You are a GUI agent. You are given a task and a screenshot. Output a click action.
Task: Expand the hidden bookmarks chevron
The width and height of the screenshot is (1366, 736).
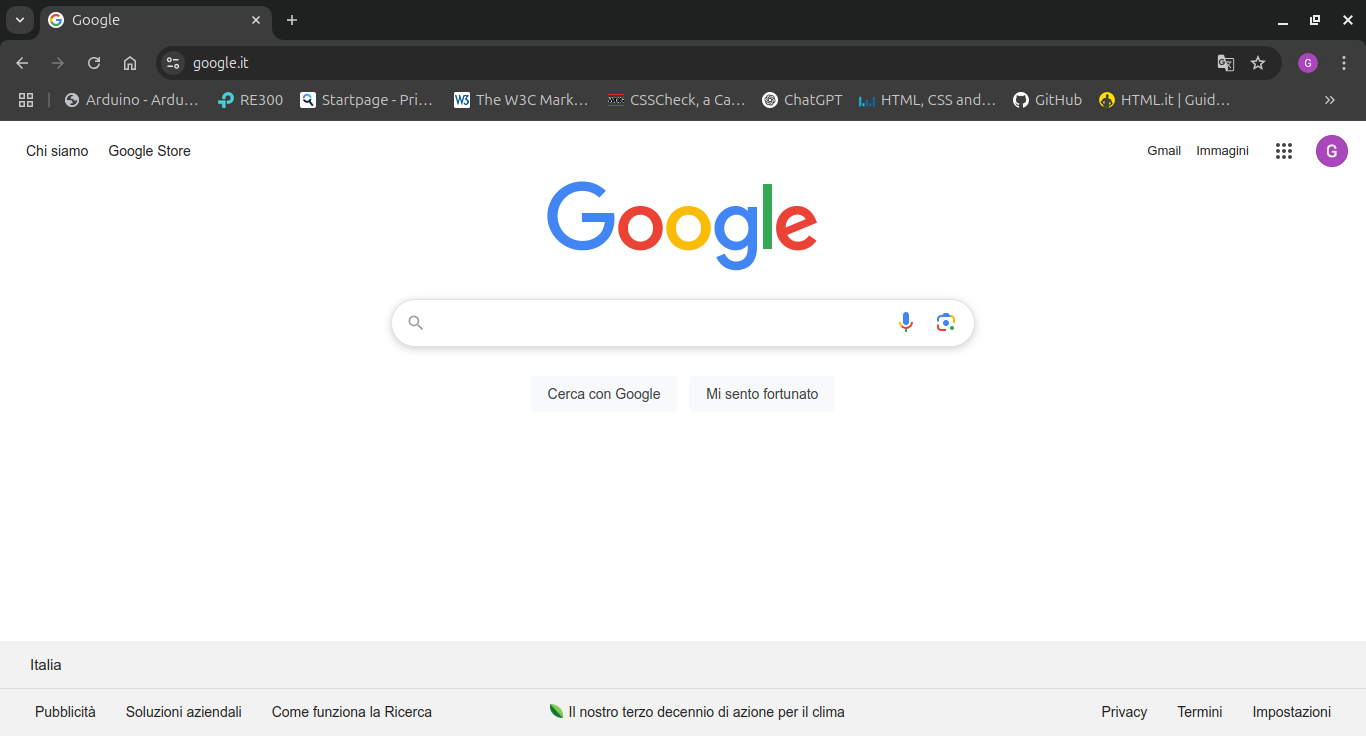click(x=1329, y=100)
